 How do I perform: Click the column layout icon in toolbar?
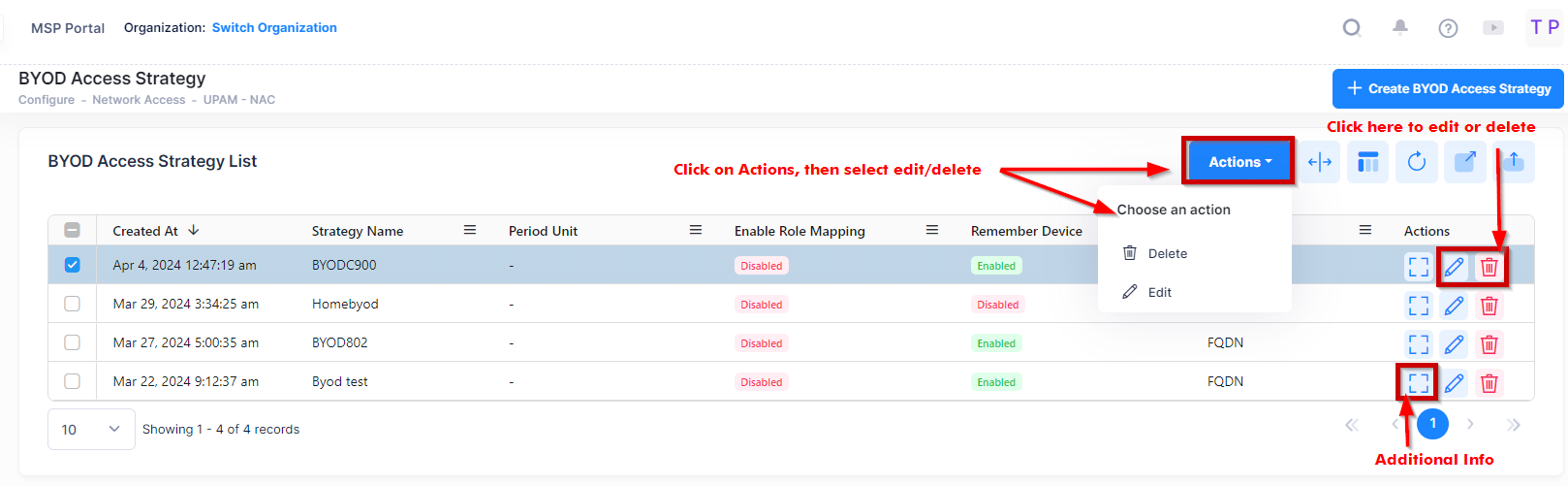click(1367, 162)
